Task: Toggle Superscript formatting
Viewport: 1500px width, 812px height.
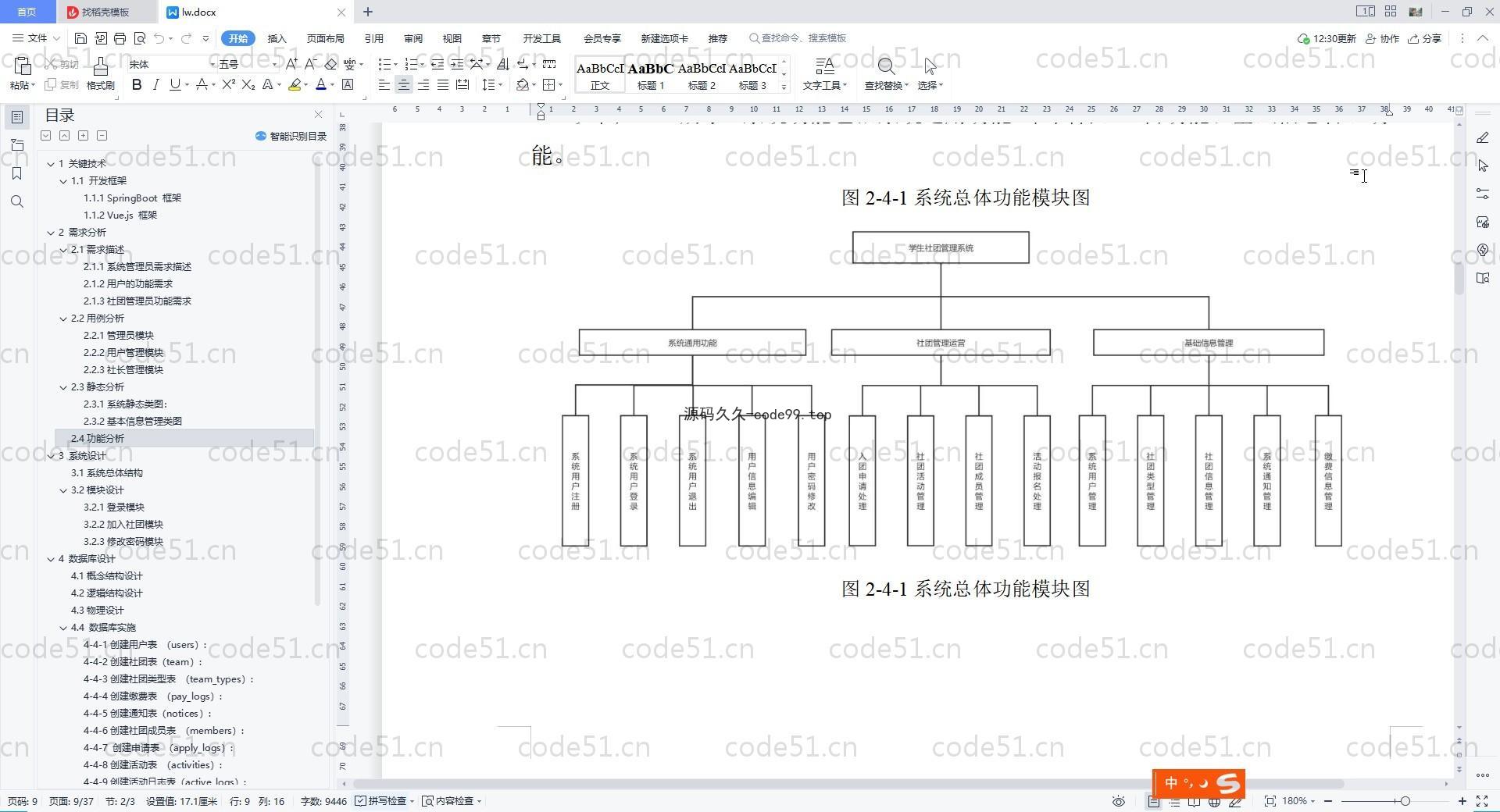Action: (228, 84)
